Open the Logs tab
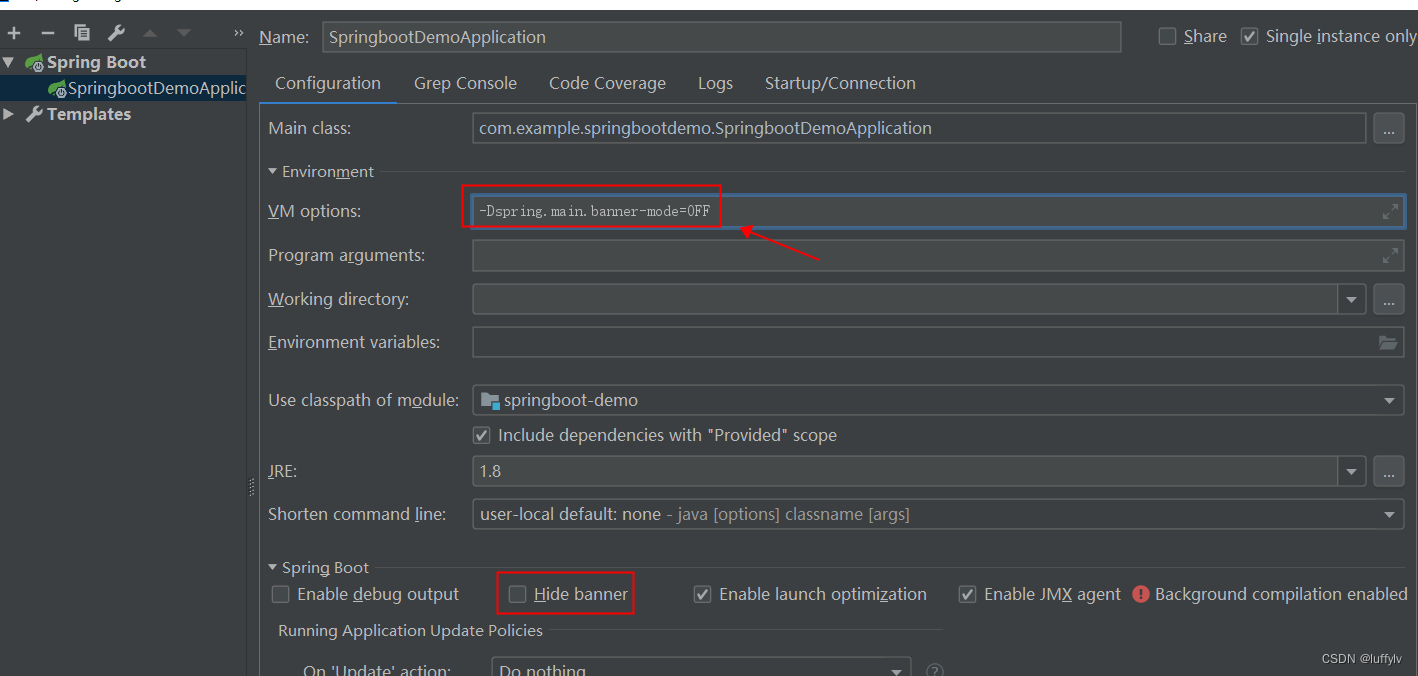 (715, 83)
